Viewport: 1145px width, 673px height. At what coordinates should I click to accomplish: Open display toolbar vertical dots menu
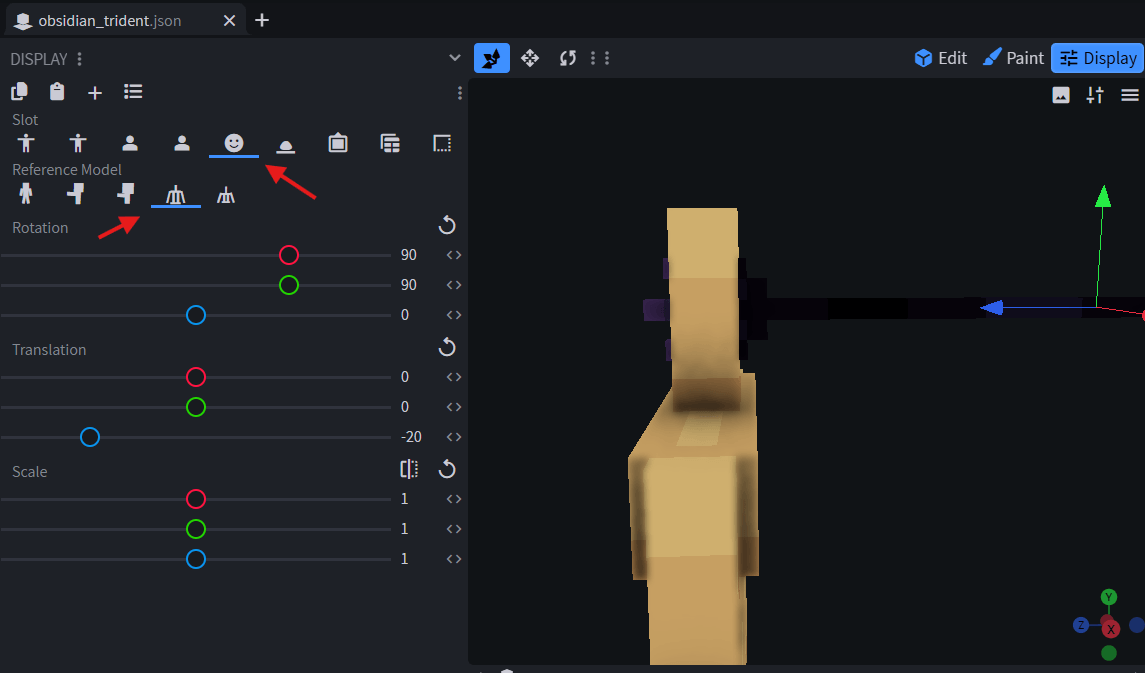point(459,93)
